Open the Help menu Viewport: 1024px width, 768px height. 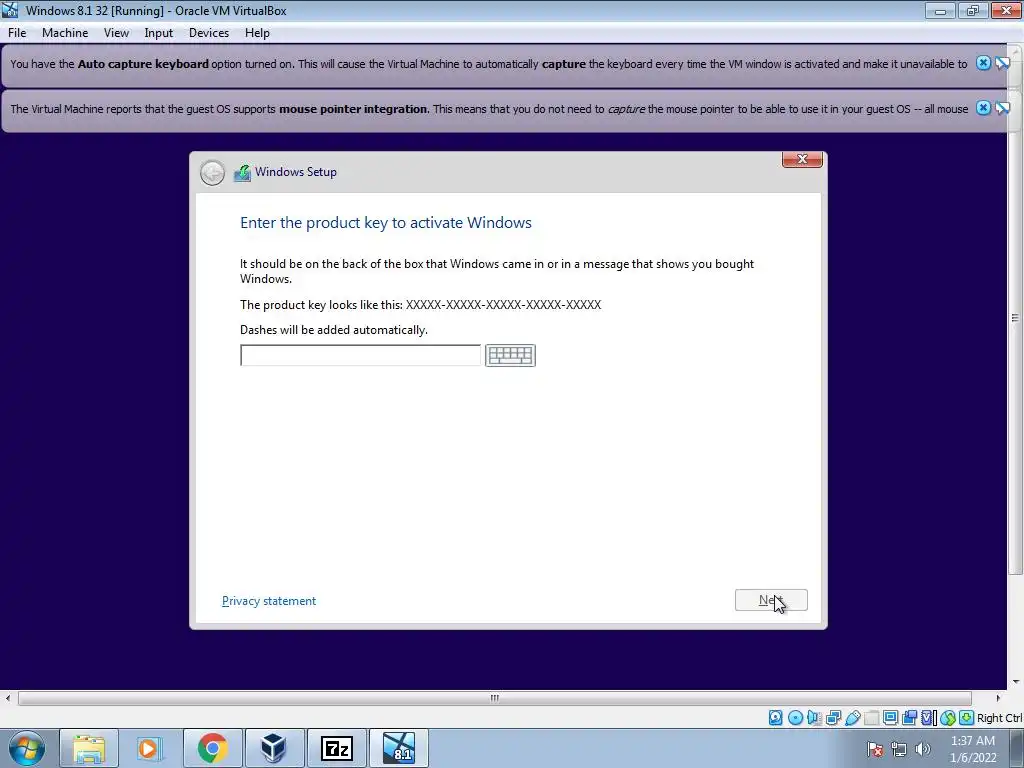[x=257, y=33]
